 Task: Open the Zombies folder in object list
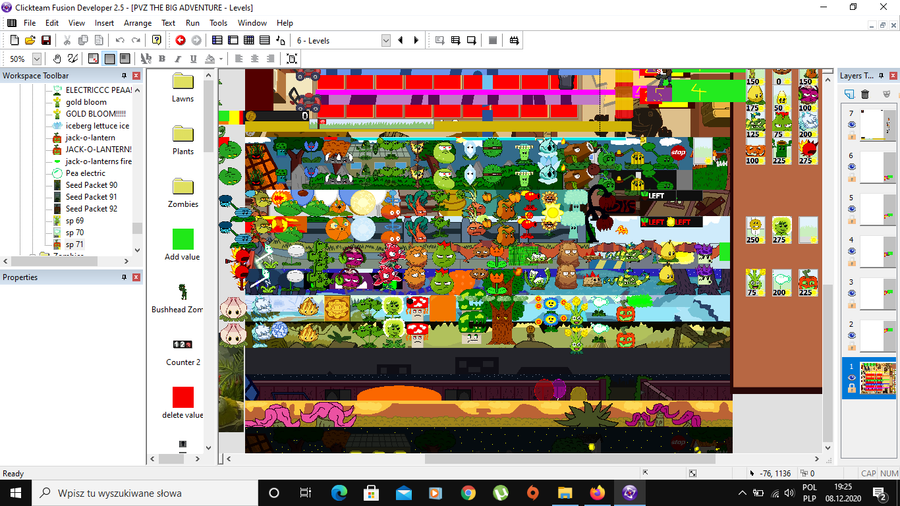[183, 193]
